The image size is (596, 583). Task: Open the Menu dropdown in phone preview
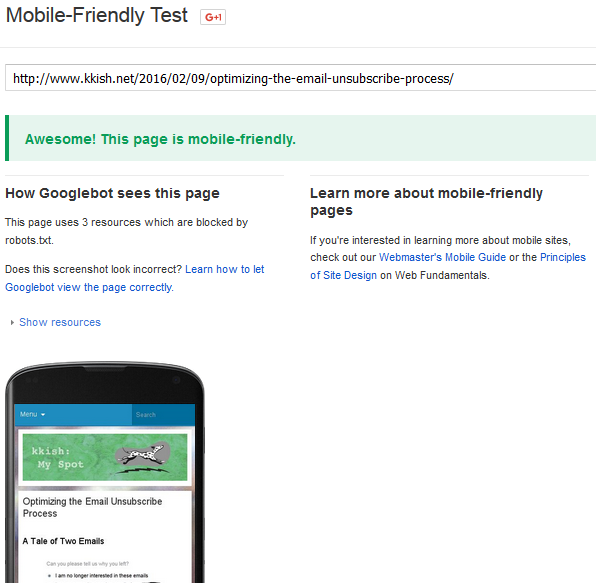point(33,414)
